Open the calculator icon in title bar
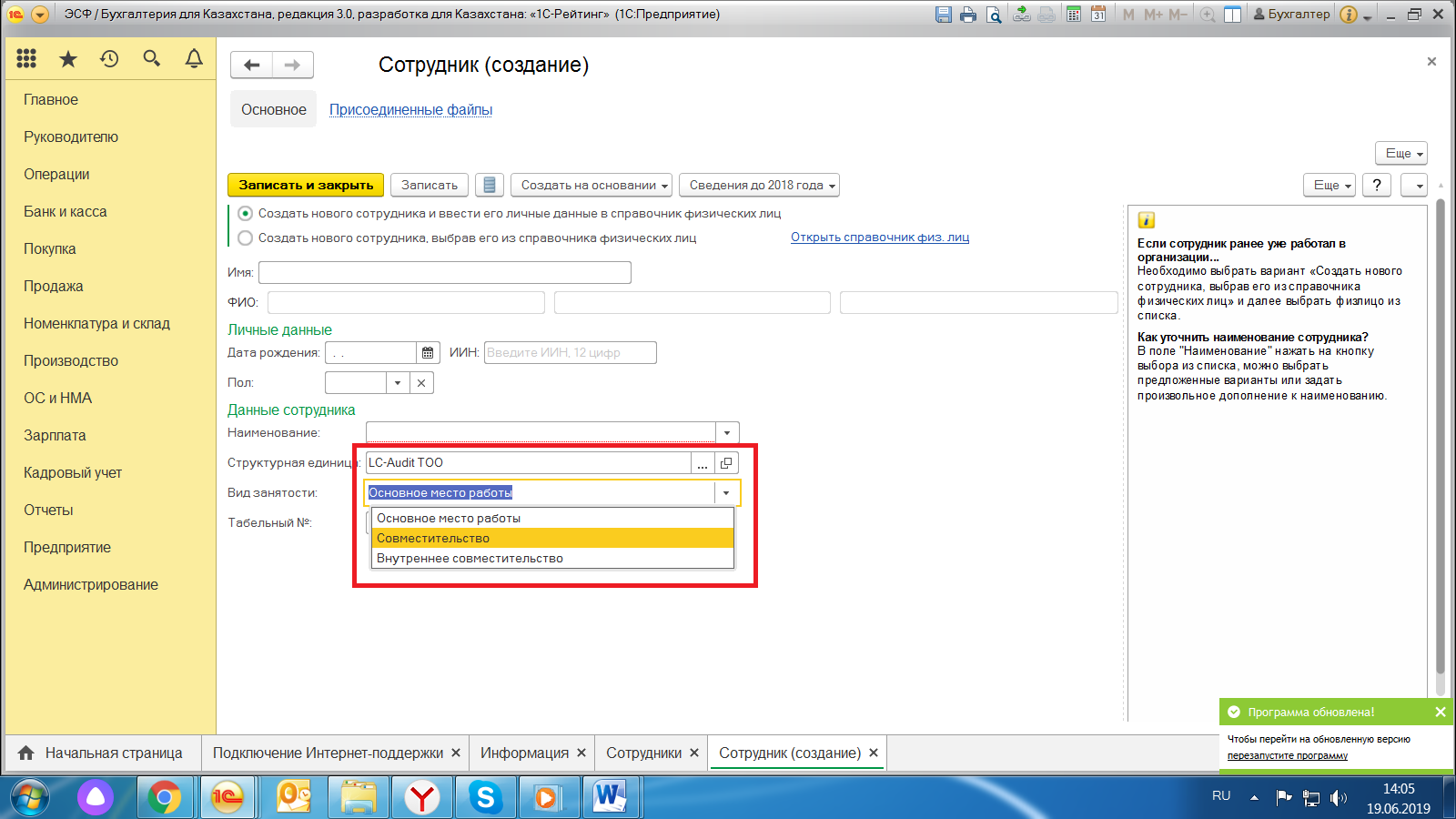This screenshot has width=1456, height=819. 1074,15
